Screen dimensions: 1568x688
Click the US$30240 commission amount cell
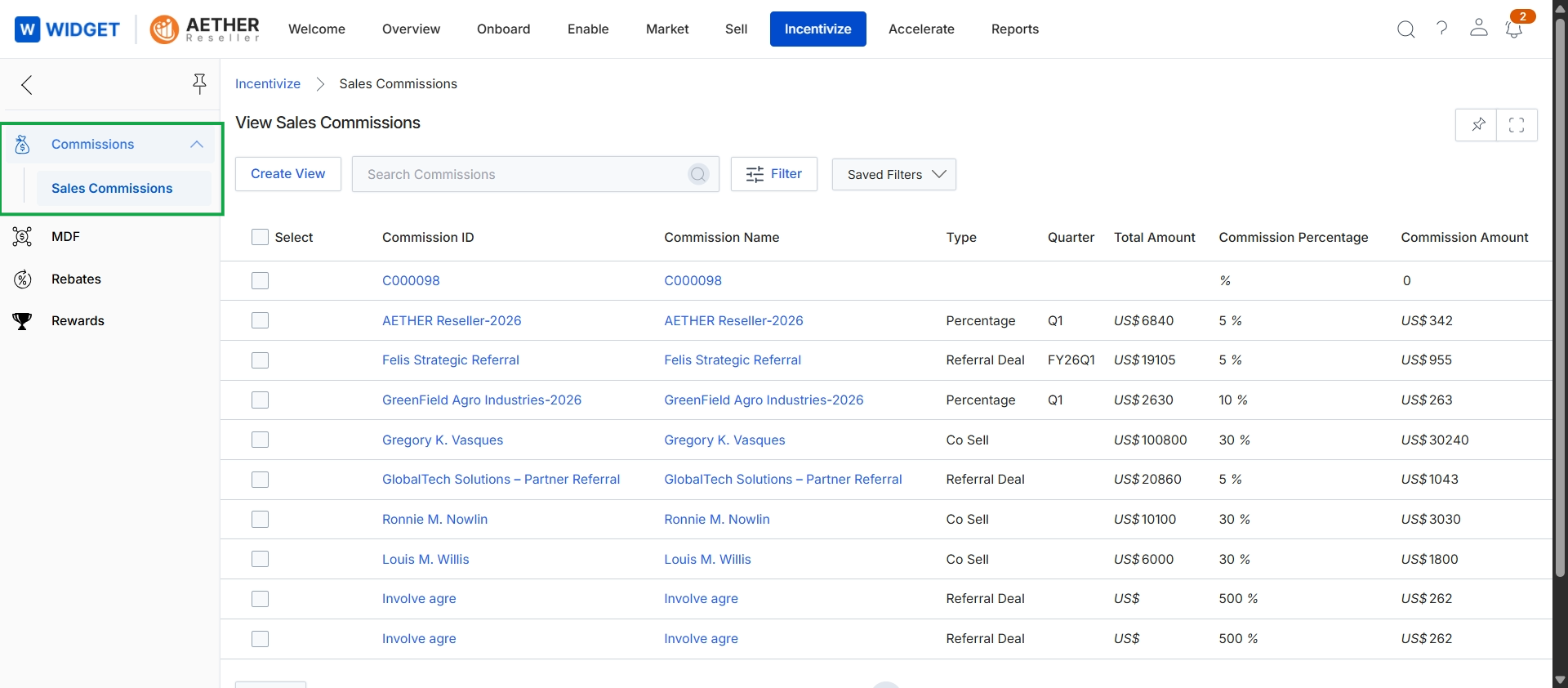(1435, 440)
